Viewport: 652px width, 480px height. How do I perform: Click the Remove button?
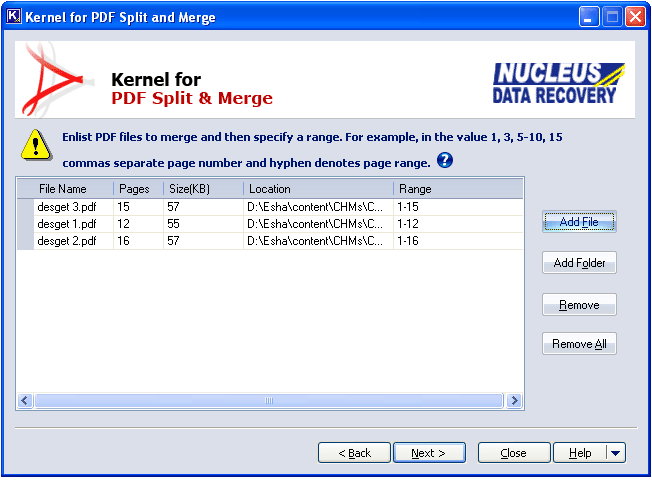click(x=579, y=305)
